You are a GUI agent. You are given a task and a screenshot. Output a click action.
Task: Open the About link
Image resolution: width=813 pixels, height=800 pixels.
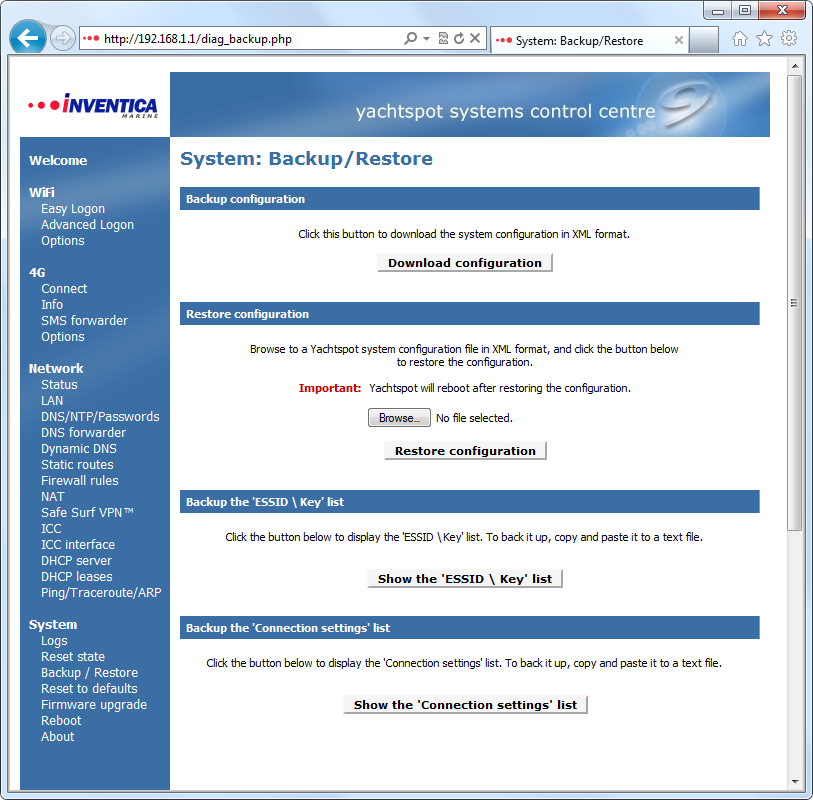(58, 737)
